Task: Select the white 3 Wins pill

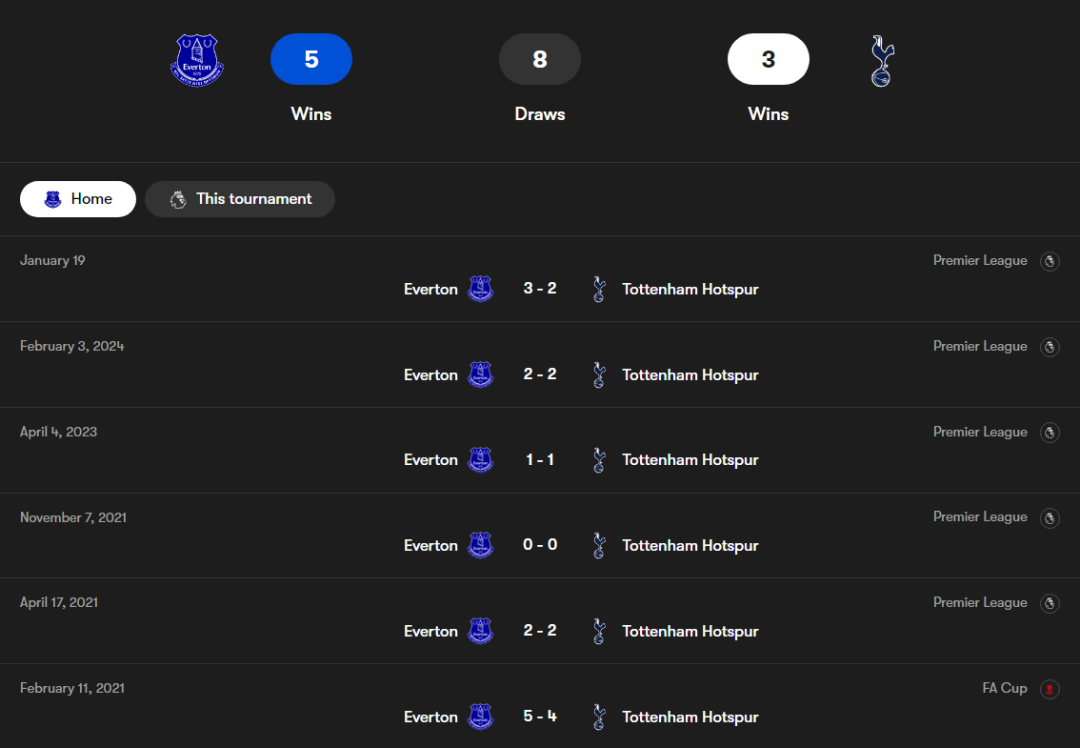Action: (768, 59)
